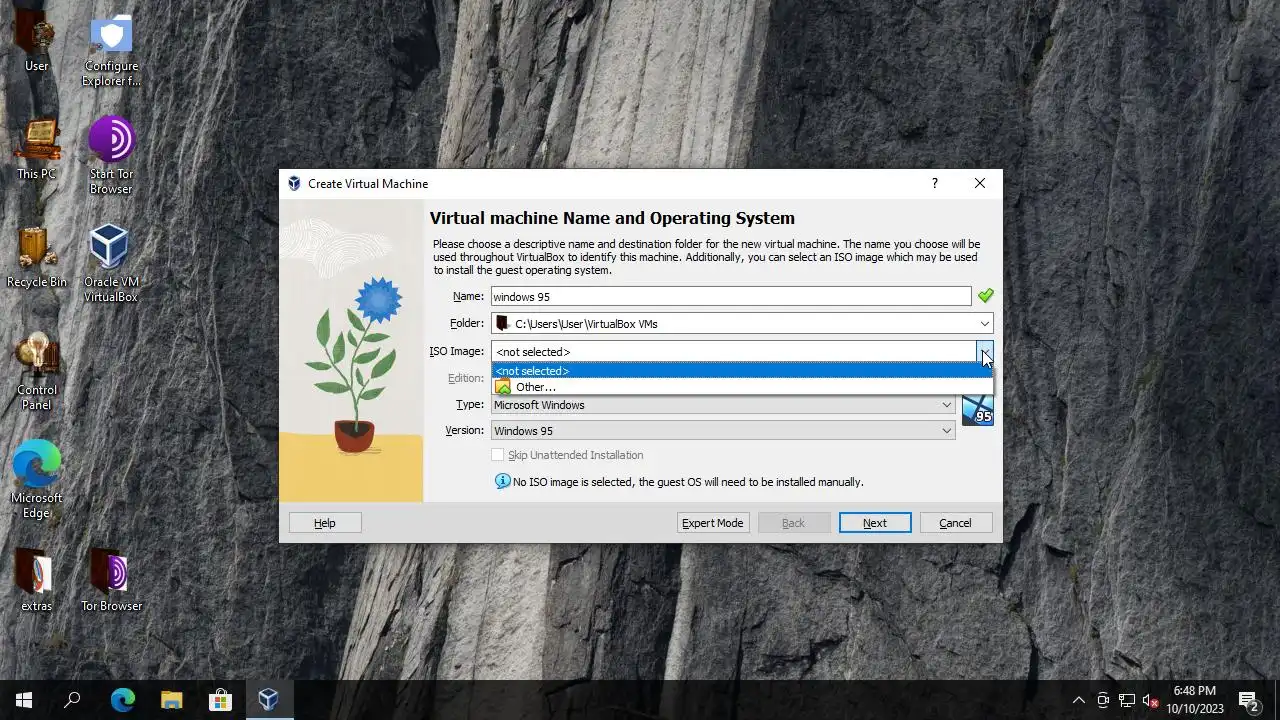Screen dimensions: 1280x720
Task: Click the plant illustration in the wizard
Action: pos(351,350)
